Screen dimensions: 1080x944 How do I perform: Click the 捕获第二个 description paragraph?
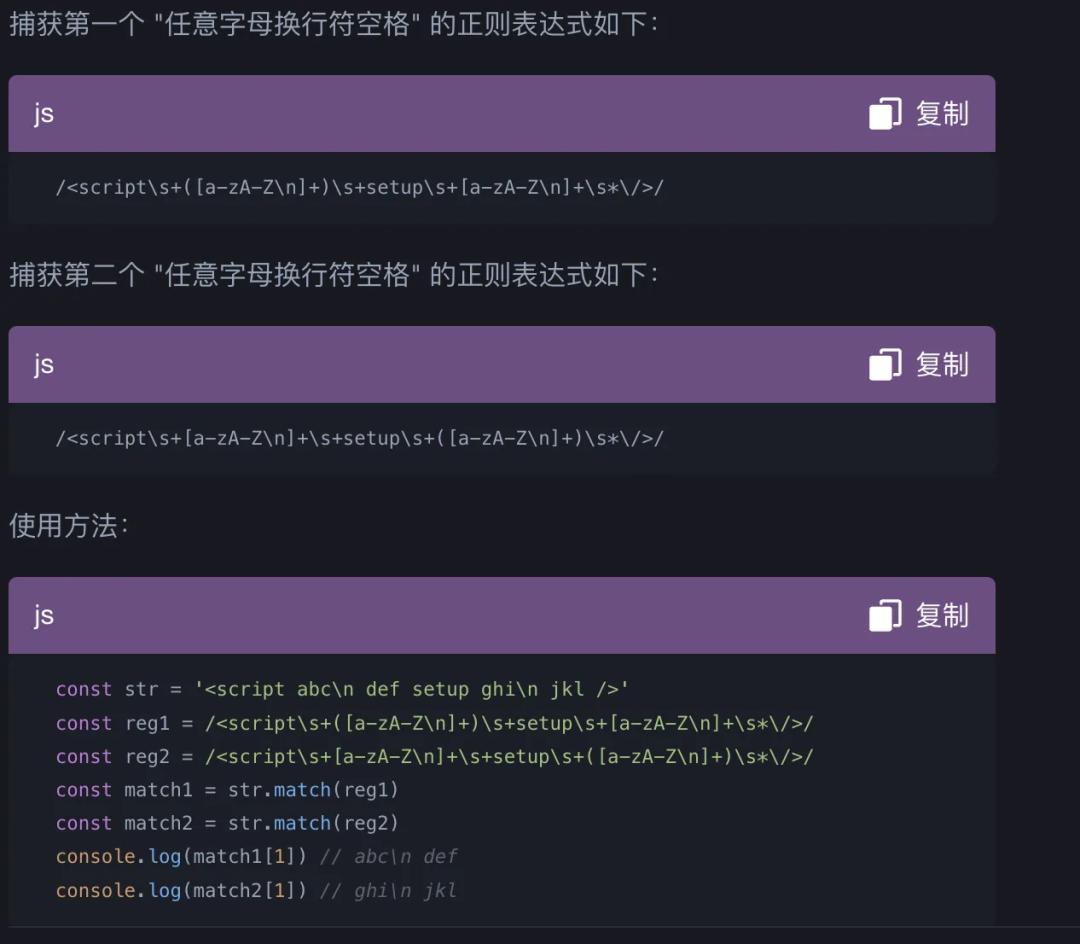334,275
